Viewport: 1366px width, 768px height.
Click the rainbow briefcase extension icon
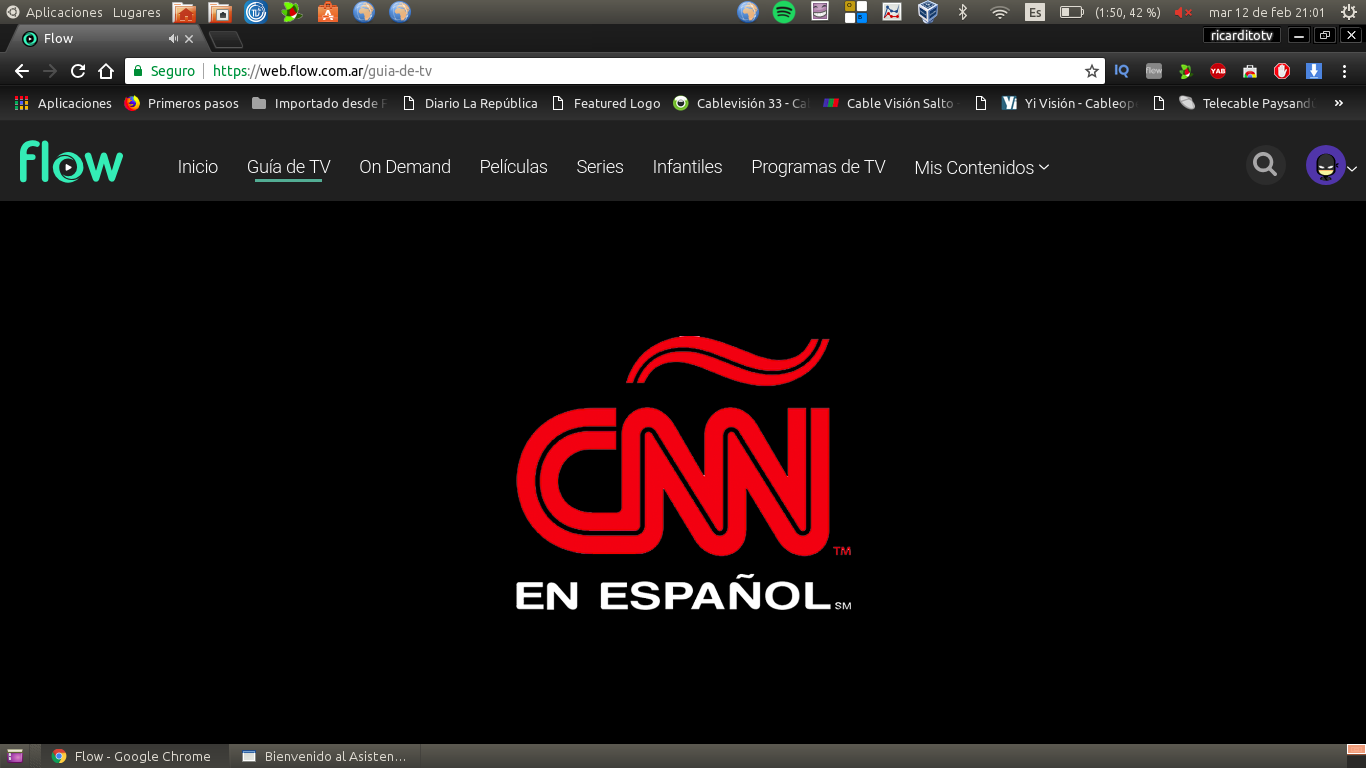[1250, 71]
